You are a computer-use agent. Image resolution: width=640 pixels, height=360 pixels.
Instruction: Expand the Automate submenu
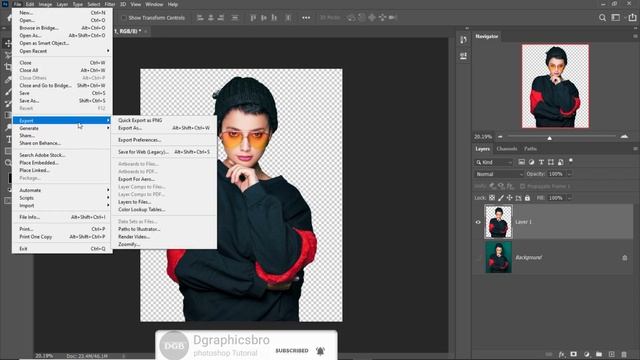tap(62, 190)
